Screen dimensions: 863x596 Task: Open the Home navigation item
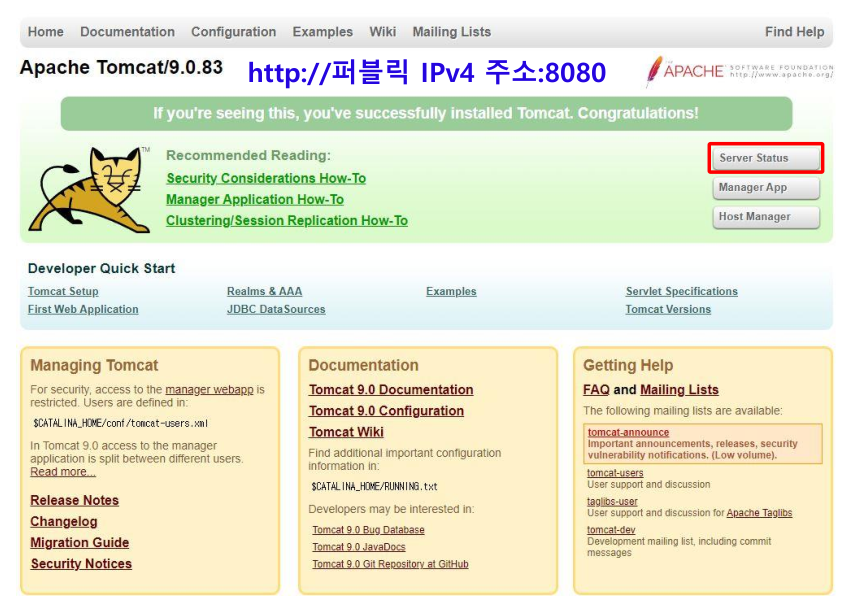click(46, 32)
